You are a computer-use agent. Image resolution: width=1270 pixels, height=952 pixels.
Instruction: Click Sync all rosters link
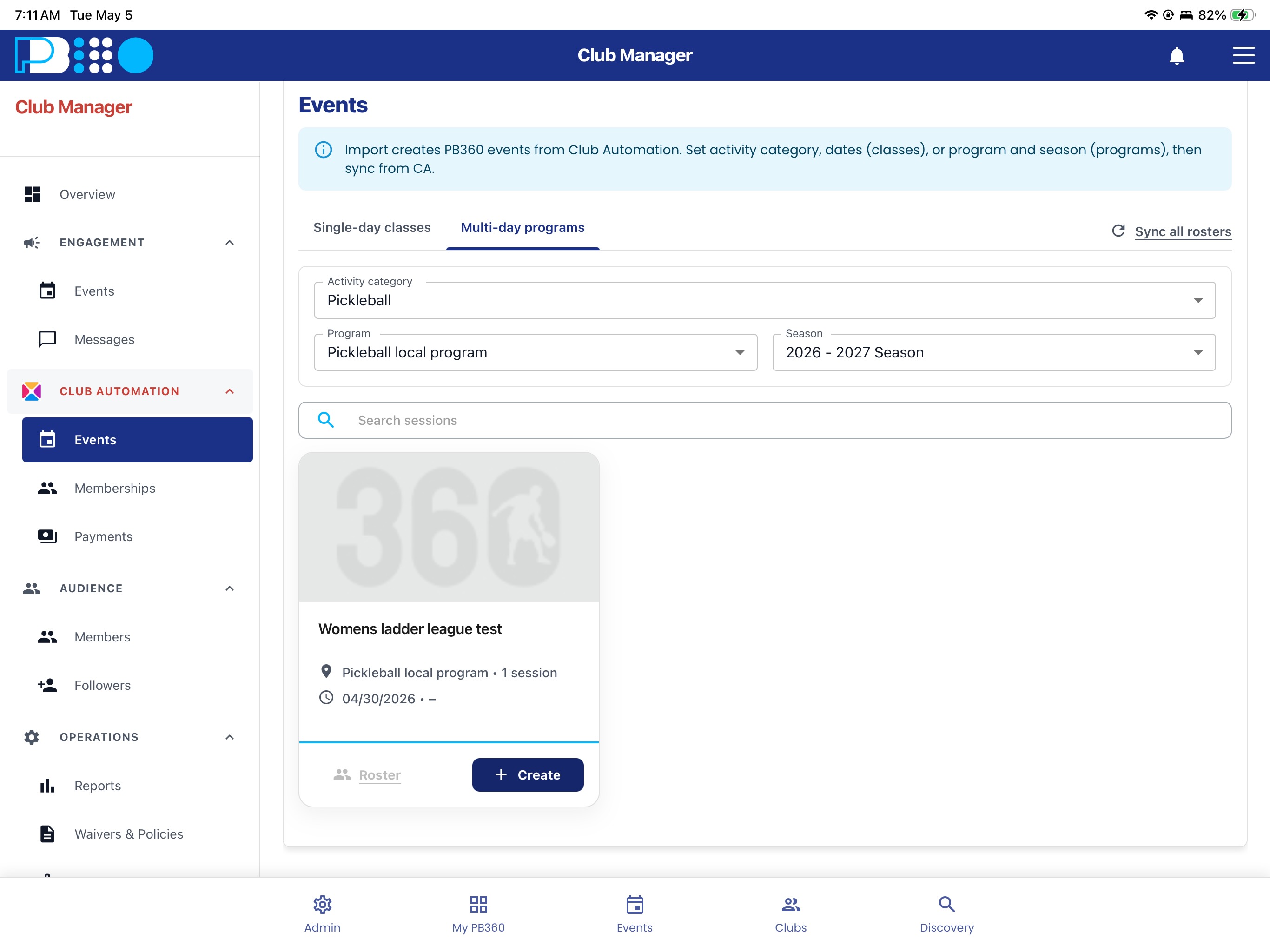pos(1183,231)
